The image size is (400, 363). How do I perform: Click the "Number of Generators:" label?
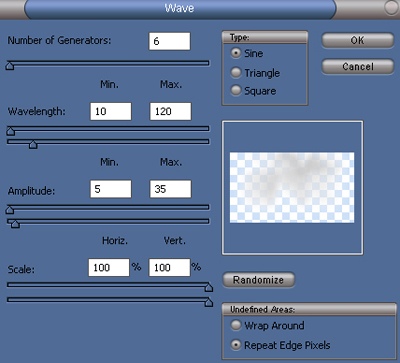point(59,41)
